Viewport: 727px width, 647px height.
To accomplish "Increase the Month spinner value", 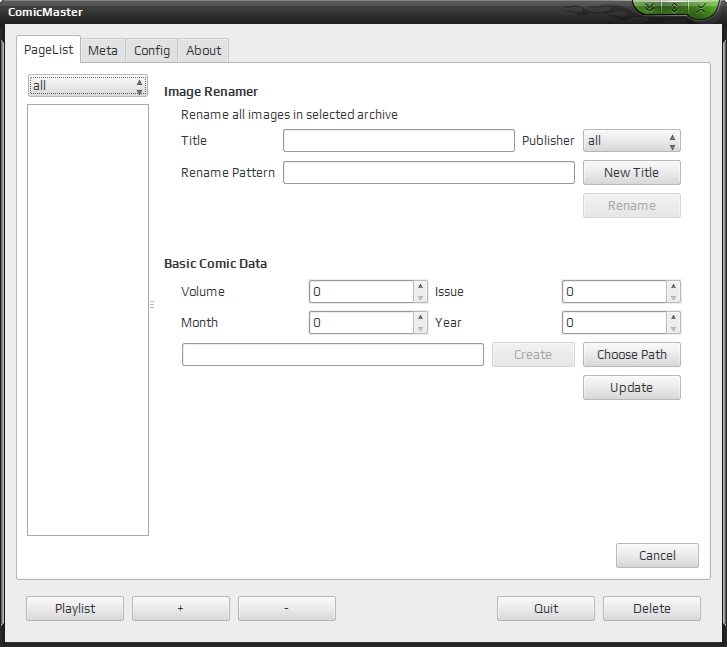I will pyautogui.click(x=421, y=317).
